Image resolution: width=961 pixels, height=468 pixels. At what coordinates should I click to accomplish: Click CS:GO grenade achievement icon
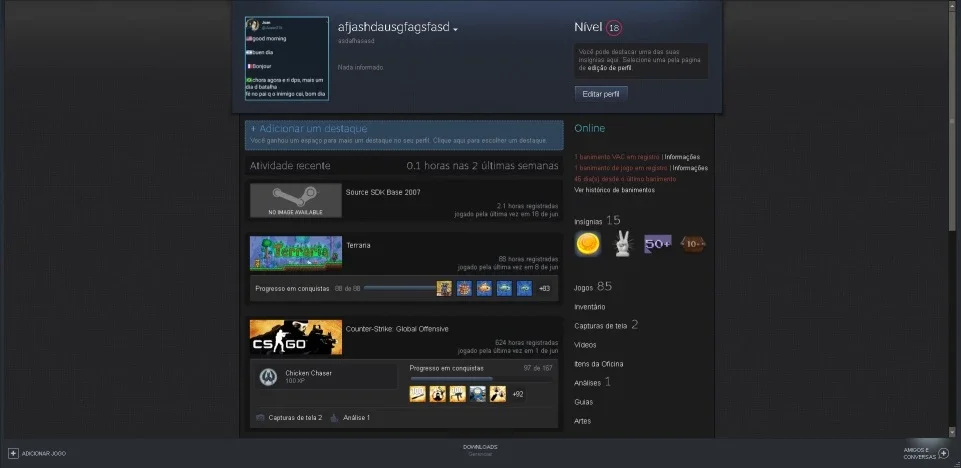pyautogui.click(x=498, y=394)
